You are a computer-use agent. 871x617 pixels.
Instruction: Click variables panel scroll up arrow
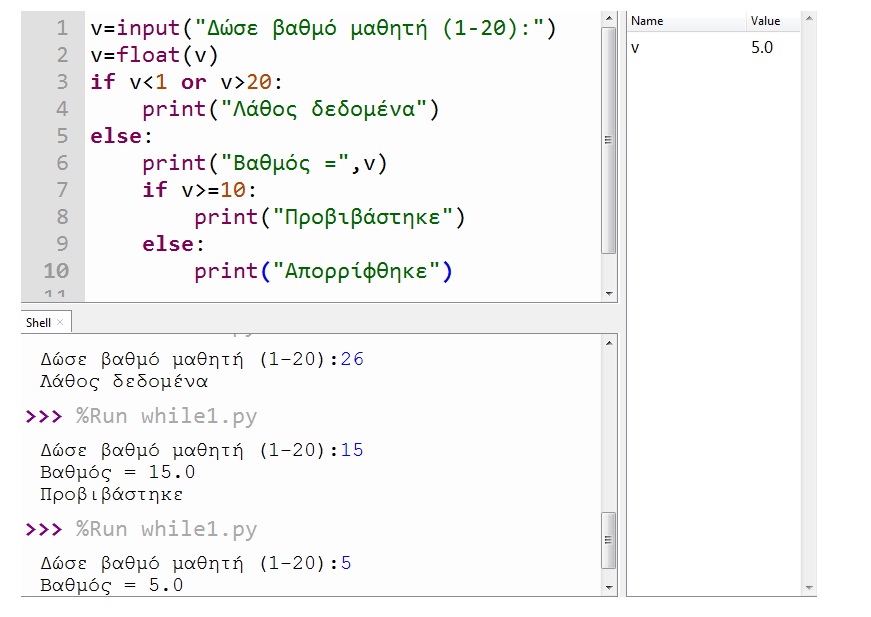[809, 19]
